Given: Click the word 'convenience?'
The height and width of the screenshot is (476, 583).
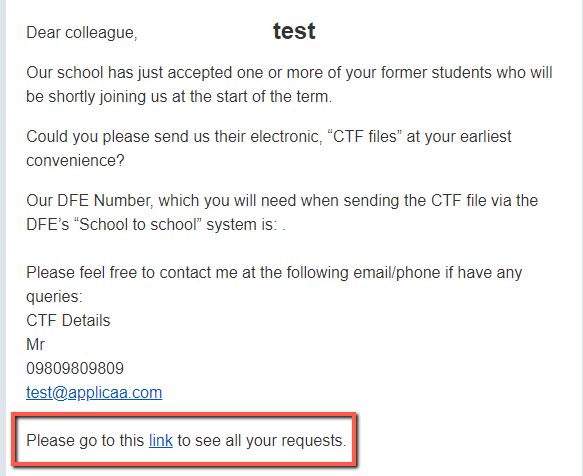Looking at the screenshot, I should pyautogui.click(x=75, y=161).
